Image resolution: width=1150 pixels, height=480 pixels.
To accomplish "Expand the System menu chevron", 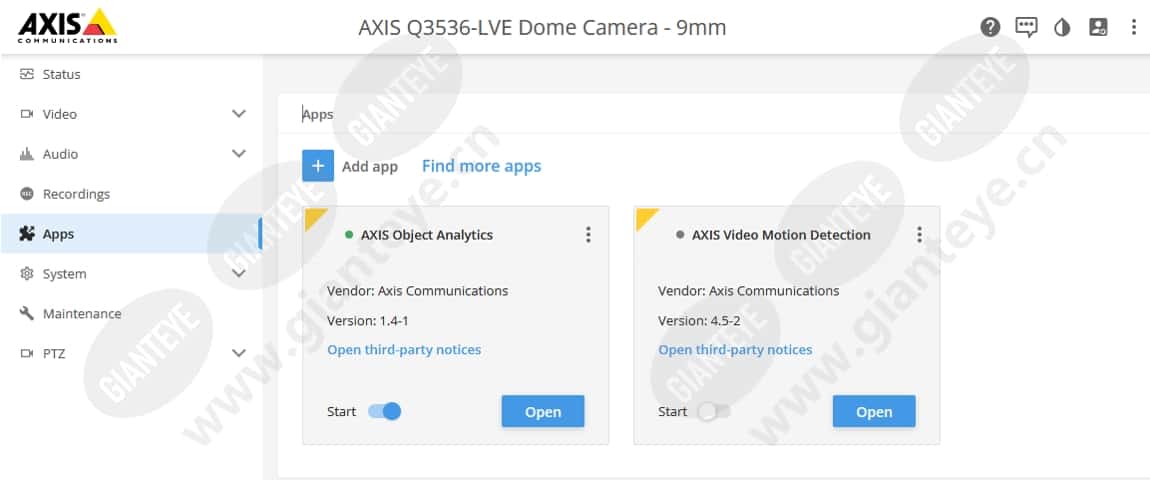I will point(239,273).
